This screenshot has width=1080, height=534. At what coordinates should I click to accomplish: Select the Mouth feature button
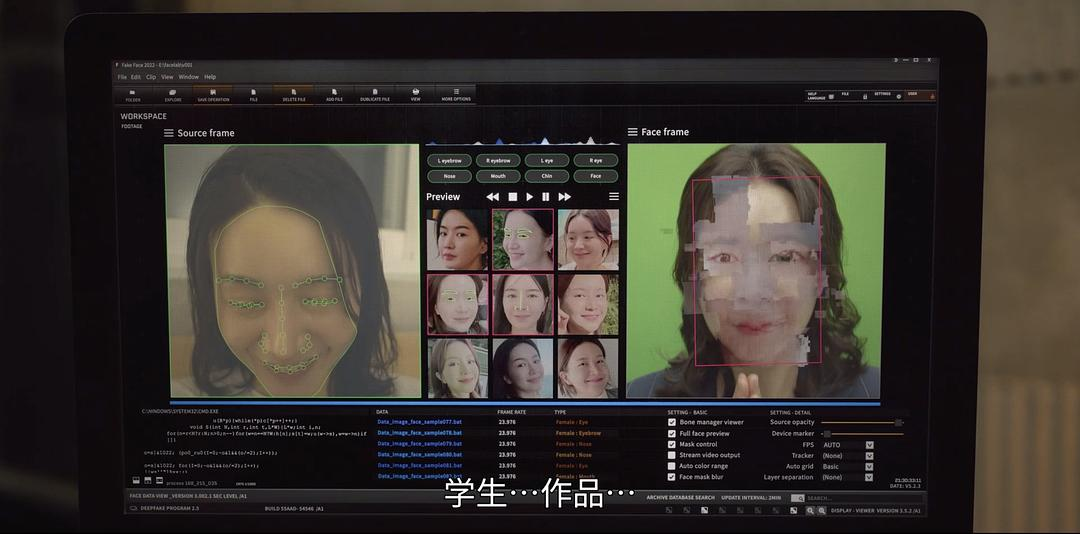coord(498,176)
